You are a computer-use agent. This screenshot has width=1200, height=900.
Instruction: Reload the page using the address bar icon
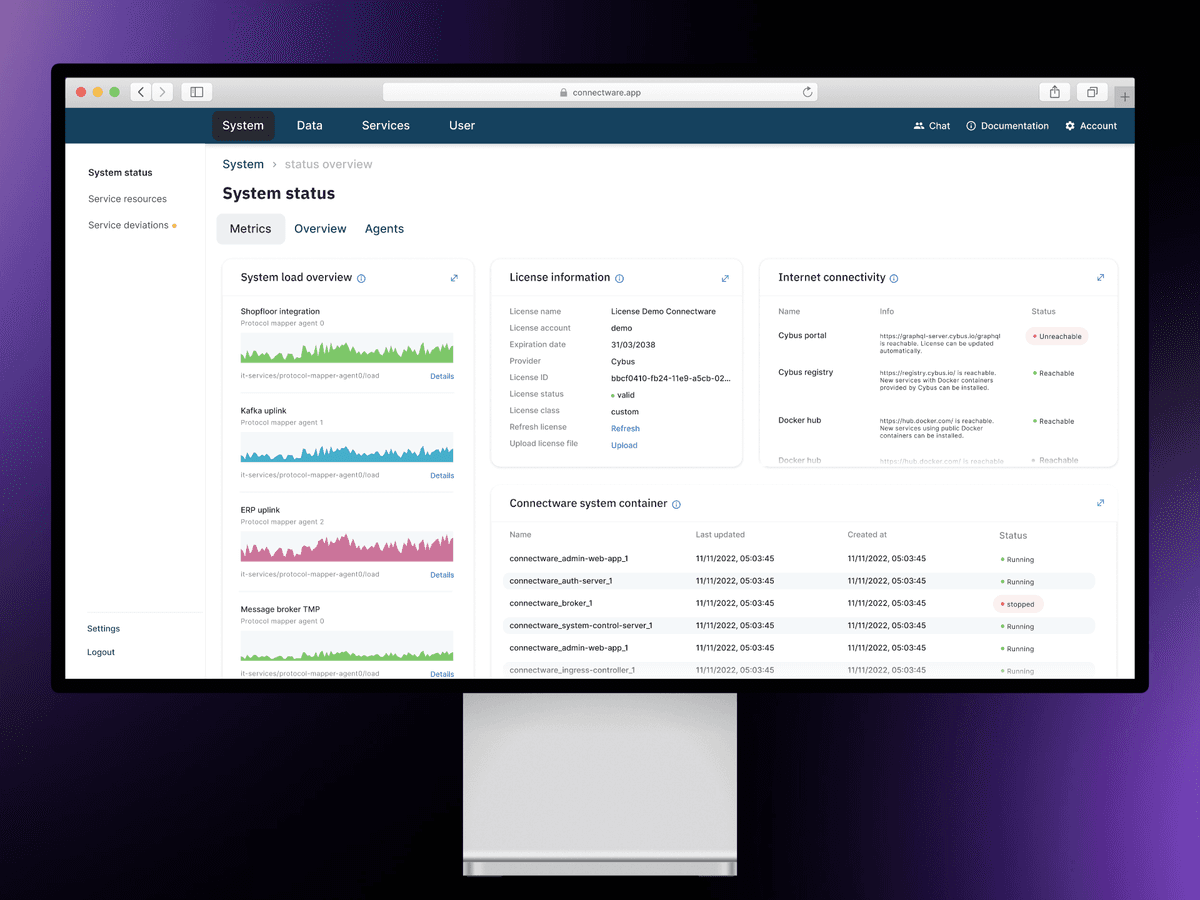tap(807, 91)
